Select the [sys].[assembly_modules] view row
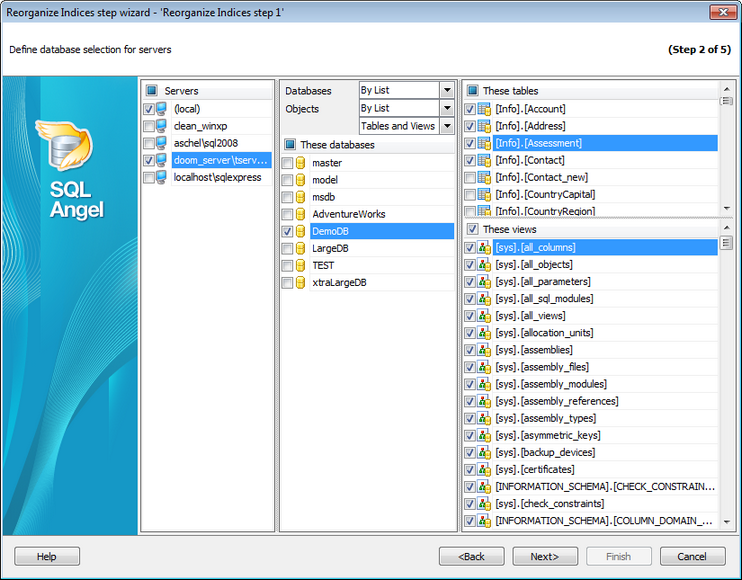 [x=605, y=384]
